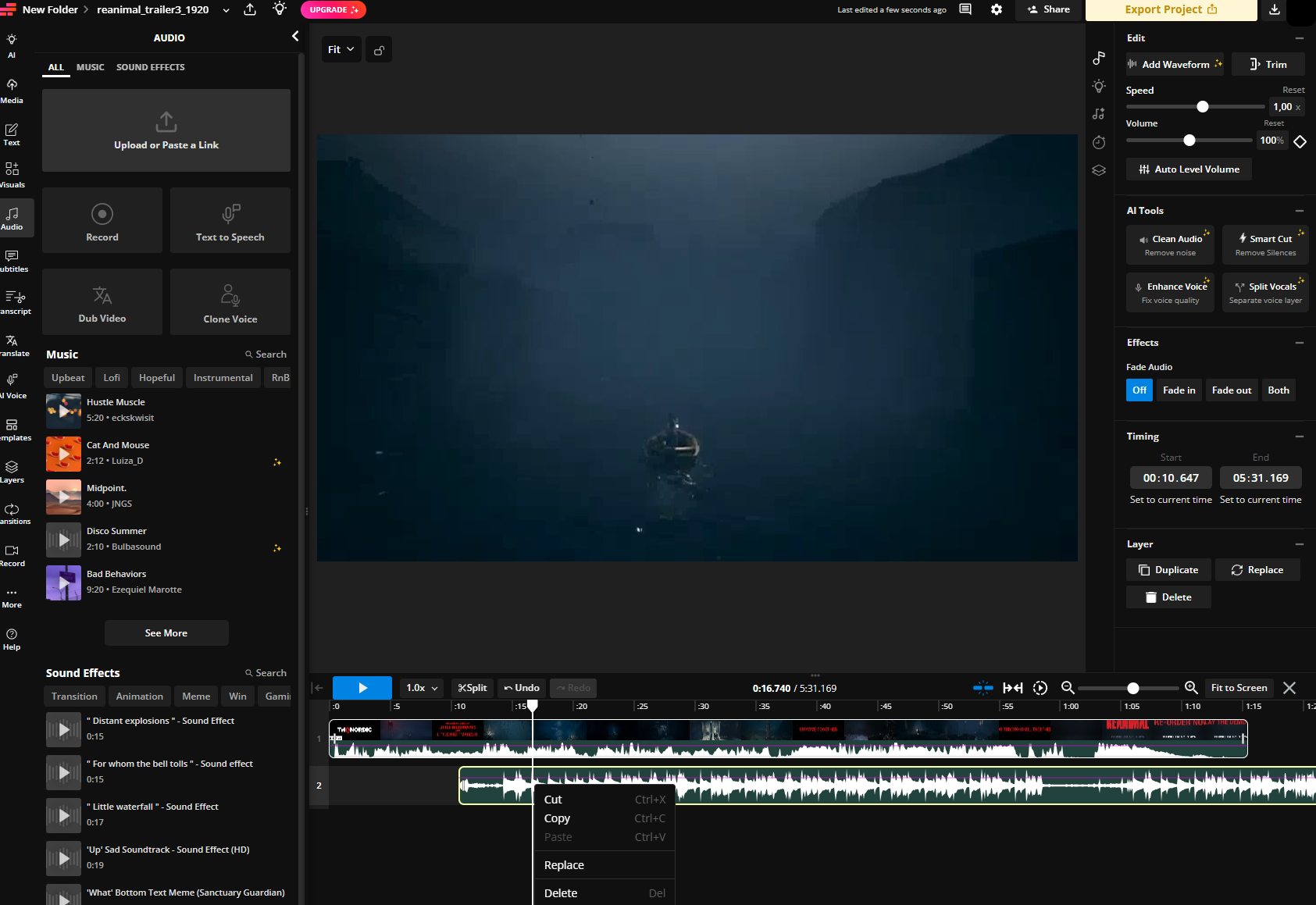Viewport: 1316px width, 905px height.
Task: Click Auto Level Volume button
Action: (1189, 169)
